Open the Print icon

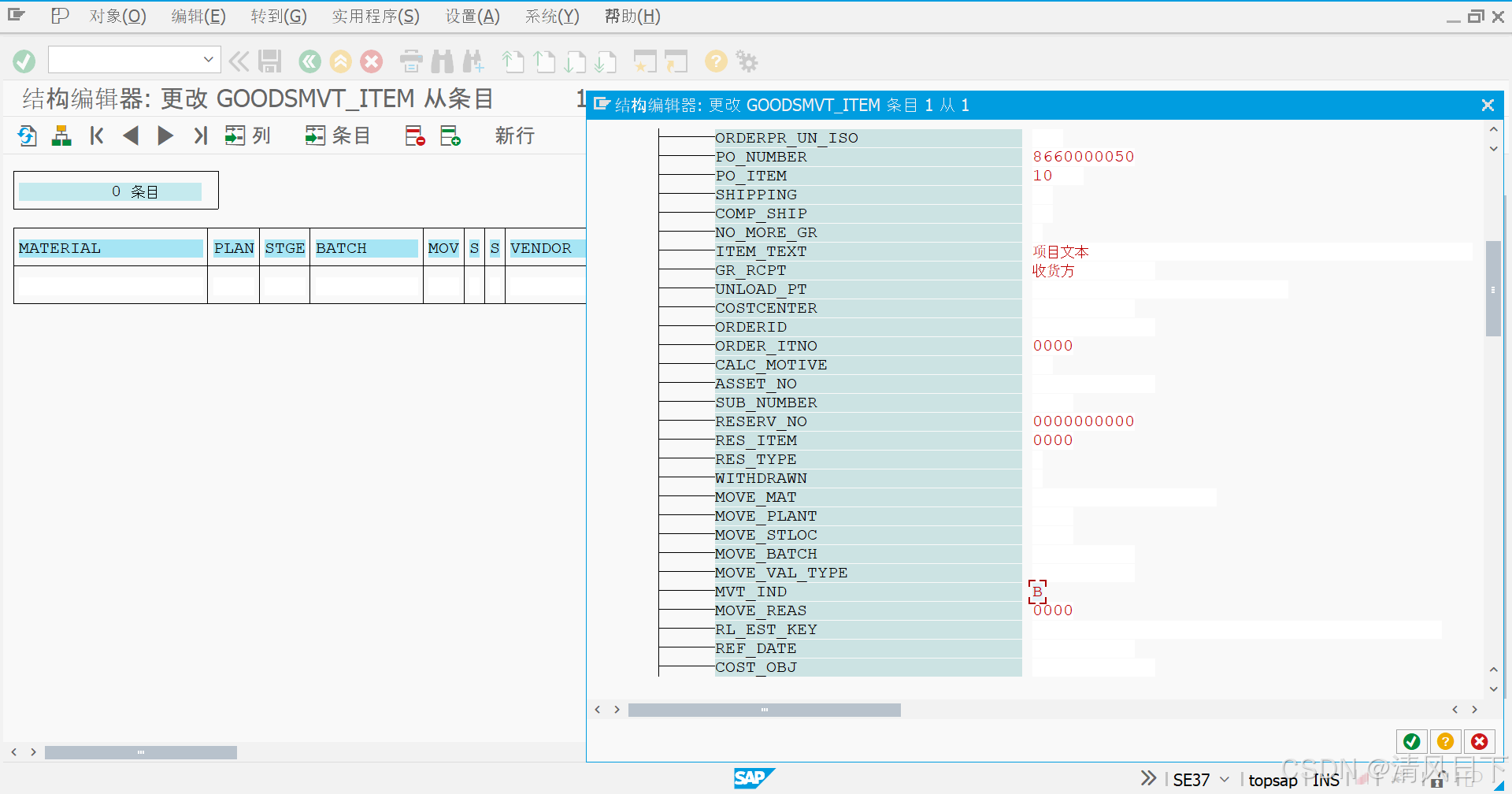pos(410,61)
